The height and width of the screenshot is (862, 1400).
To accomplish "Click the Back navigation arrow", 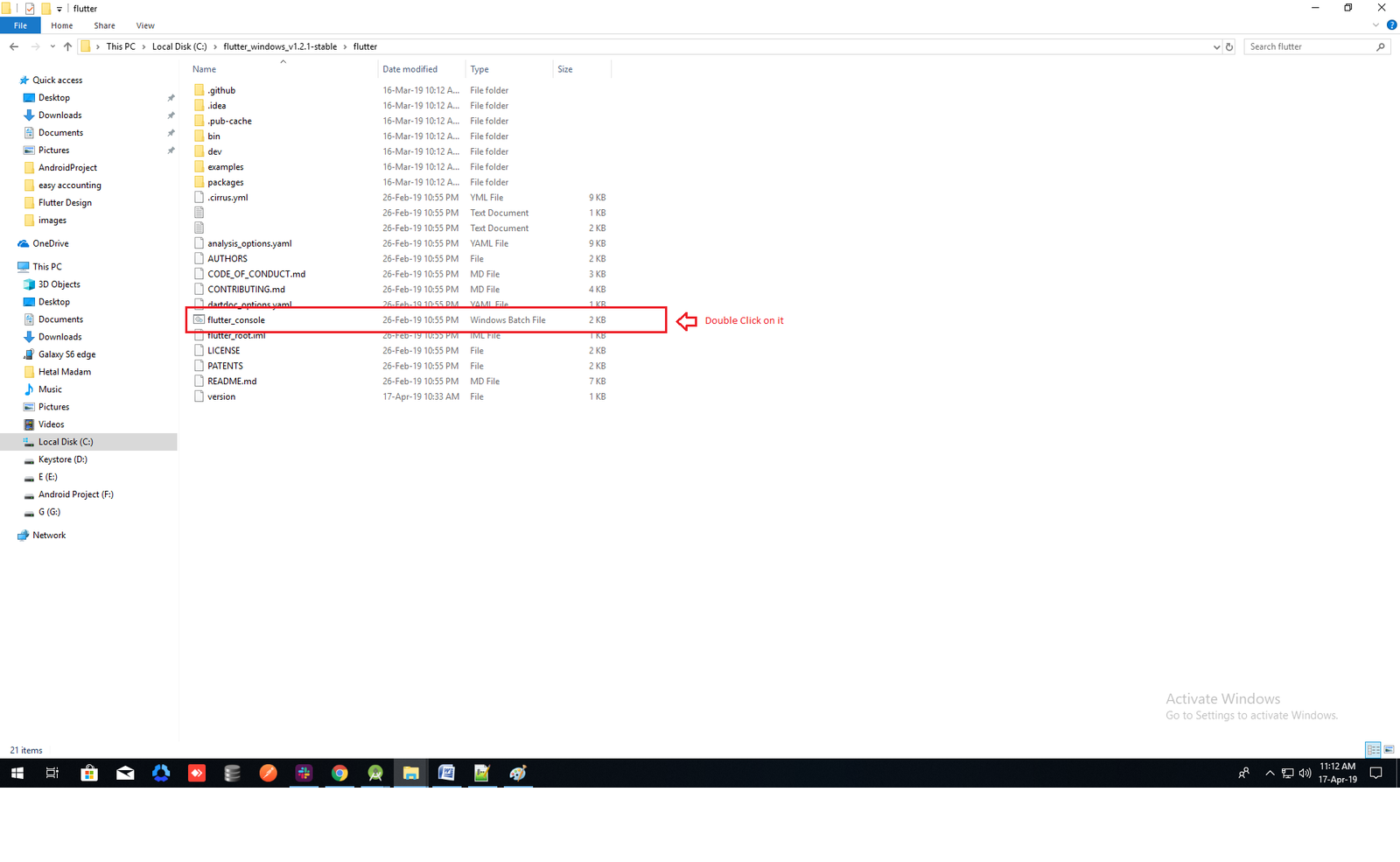I will point(14,46).
